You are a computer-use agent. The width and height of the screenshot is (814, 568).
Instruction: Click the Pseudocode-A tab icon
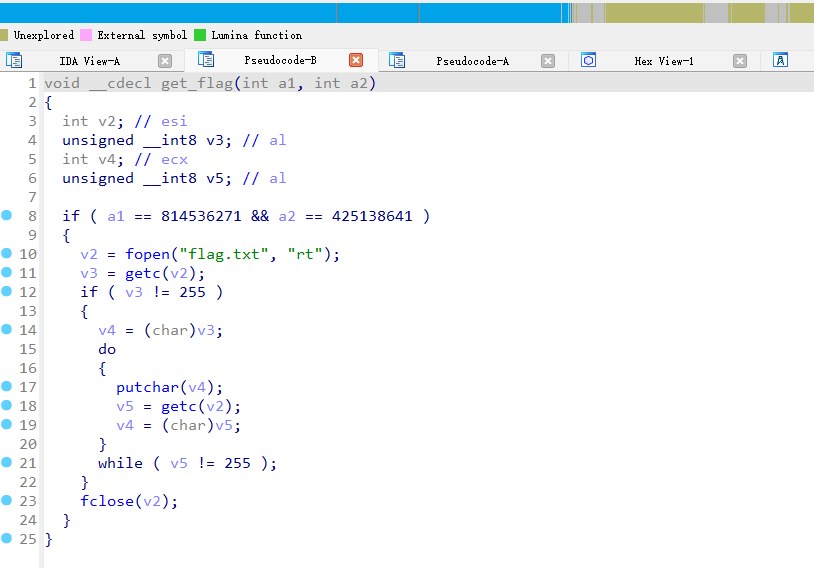(397, 61)
